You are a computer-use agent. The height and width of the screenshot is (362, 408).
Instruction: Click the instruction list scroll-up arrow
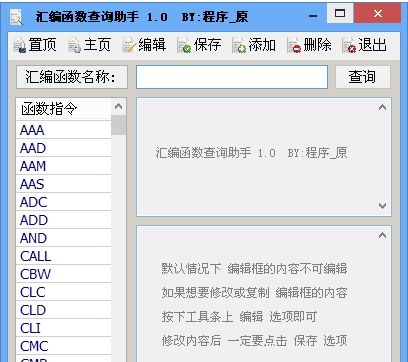coord(118,107)
